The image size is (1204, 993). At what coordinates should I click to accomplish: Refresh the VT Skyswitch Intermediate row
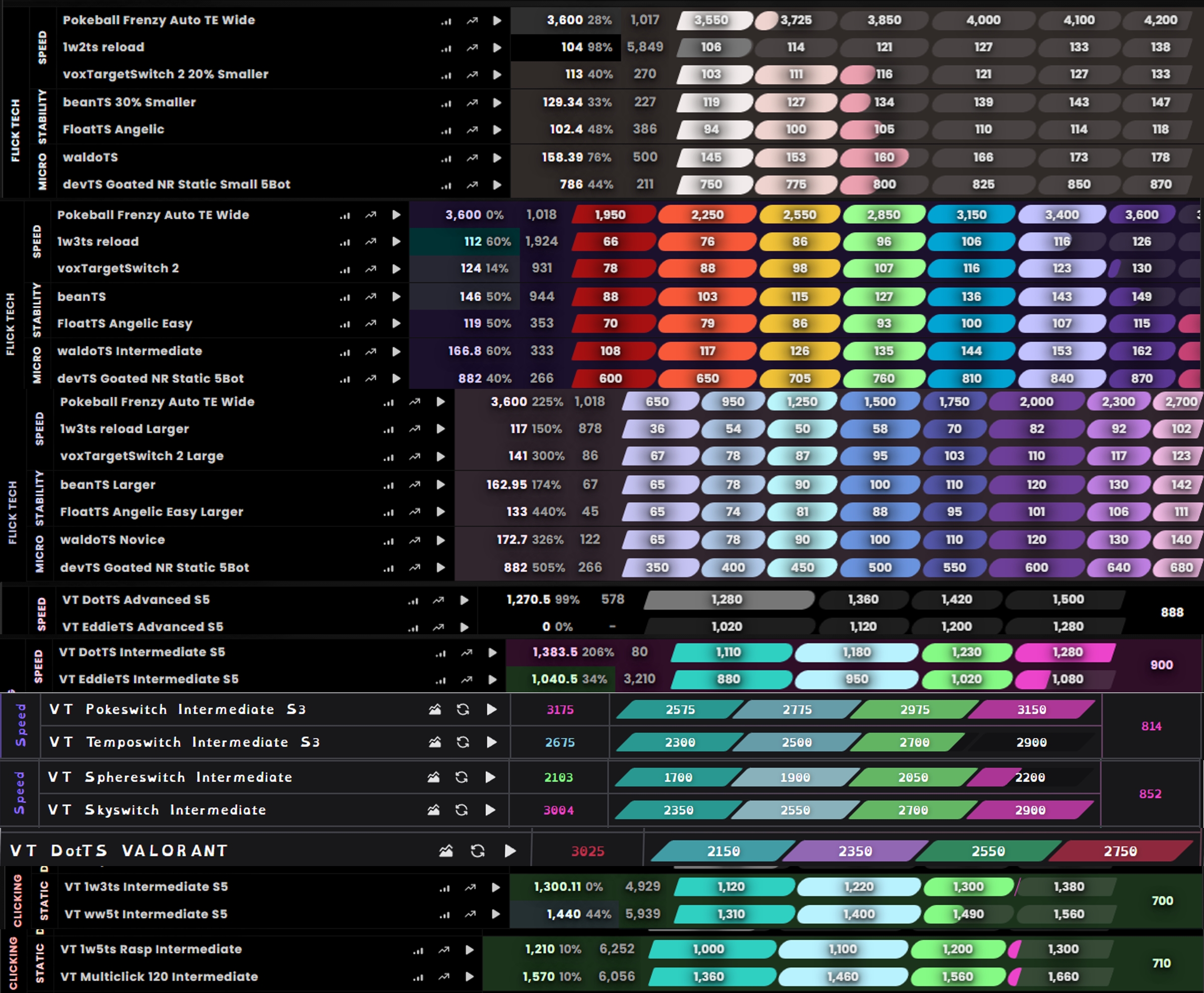(461, 809)
